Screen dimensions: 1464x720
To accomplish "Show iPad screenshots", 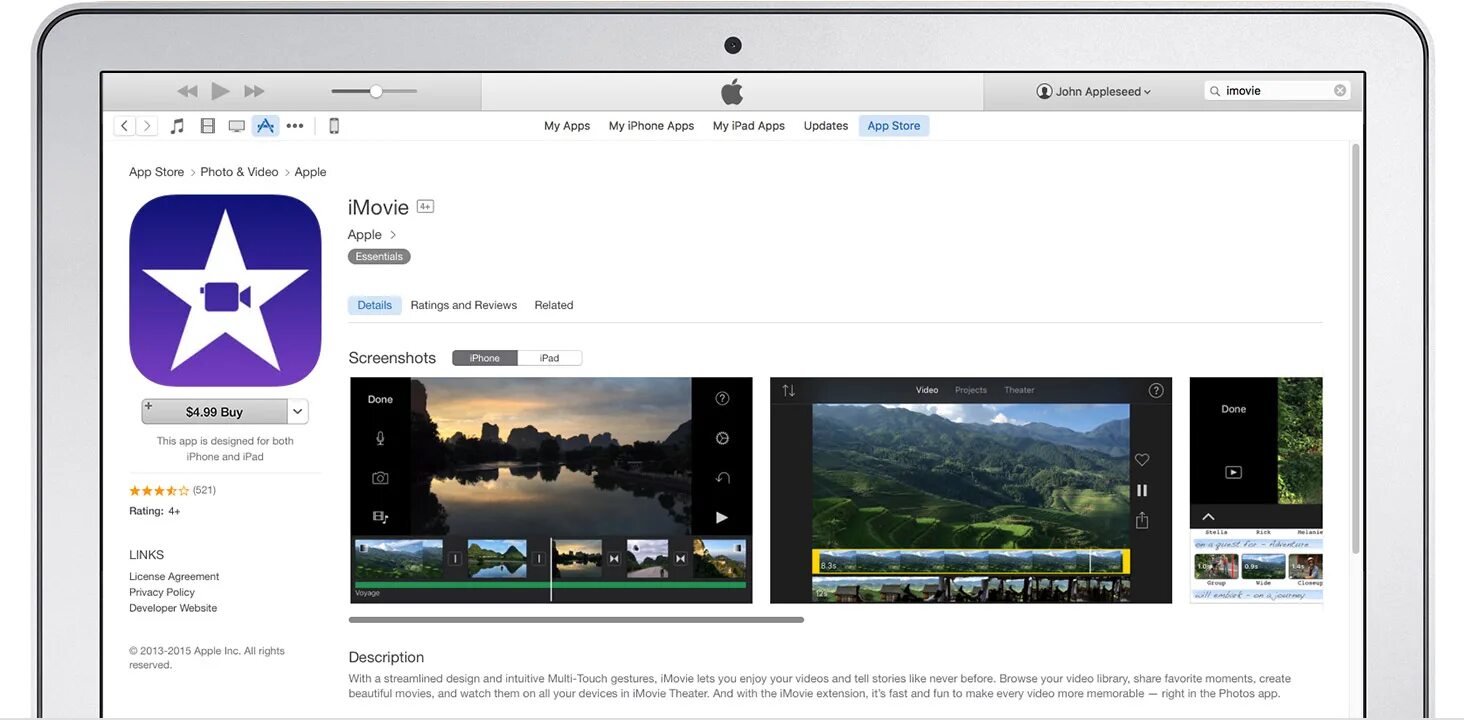I will (550, 358).
